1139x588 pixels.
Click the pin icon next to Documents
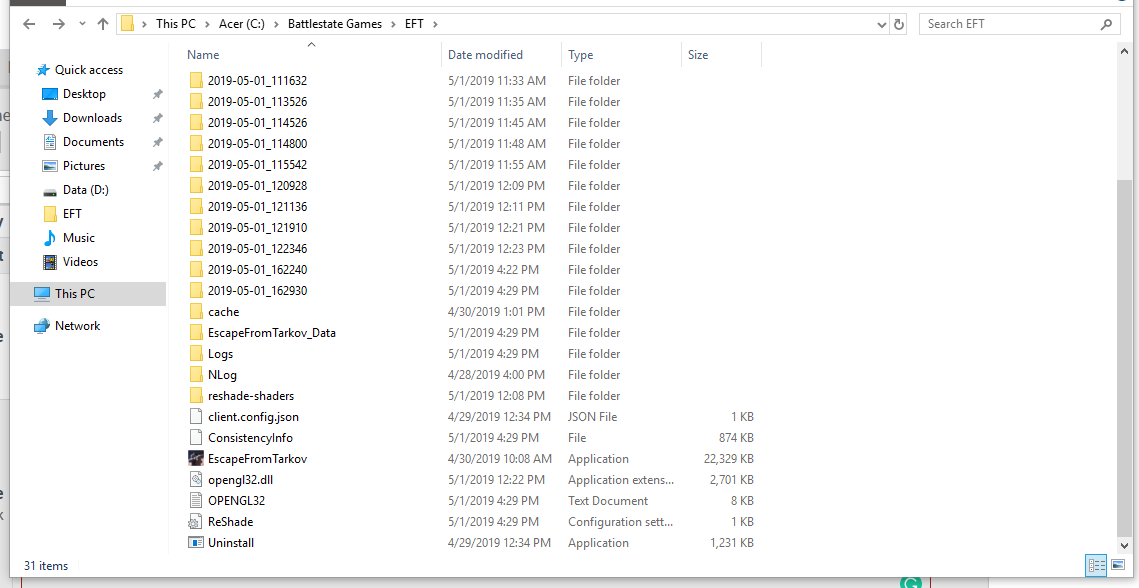[157, 142]
